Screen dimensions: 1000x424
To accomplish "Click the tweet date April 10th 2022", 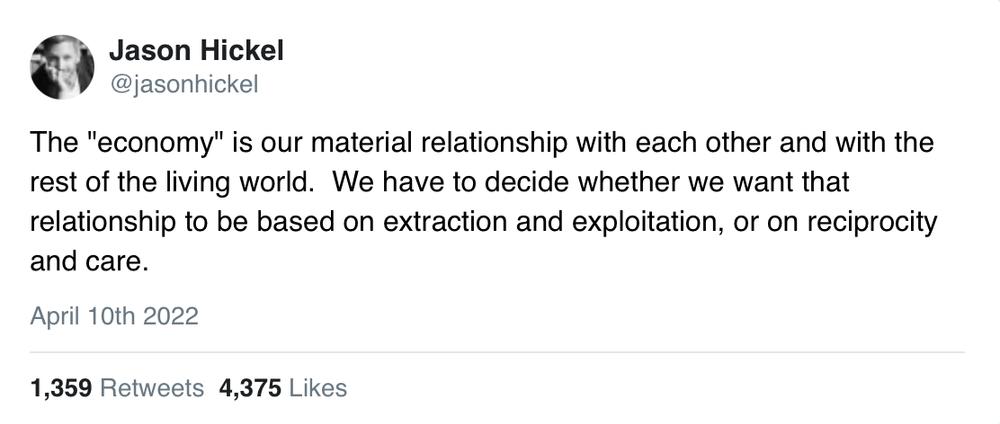I will click(x=114, y=317).
